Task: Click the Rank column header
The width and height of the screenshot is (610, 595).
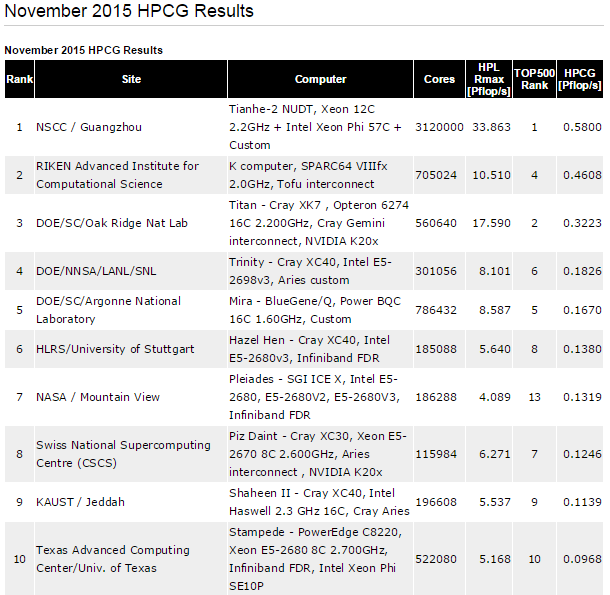Action: coord(19,79)
